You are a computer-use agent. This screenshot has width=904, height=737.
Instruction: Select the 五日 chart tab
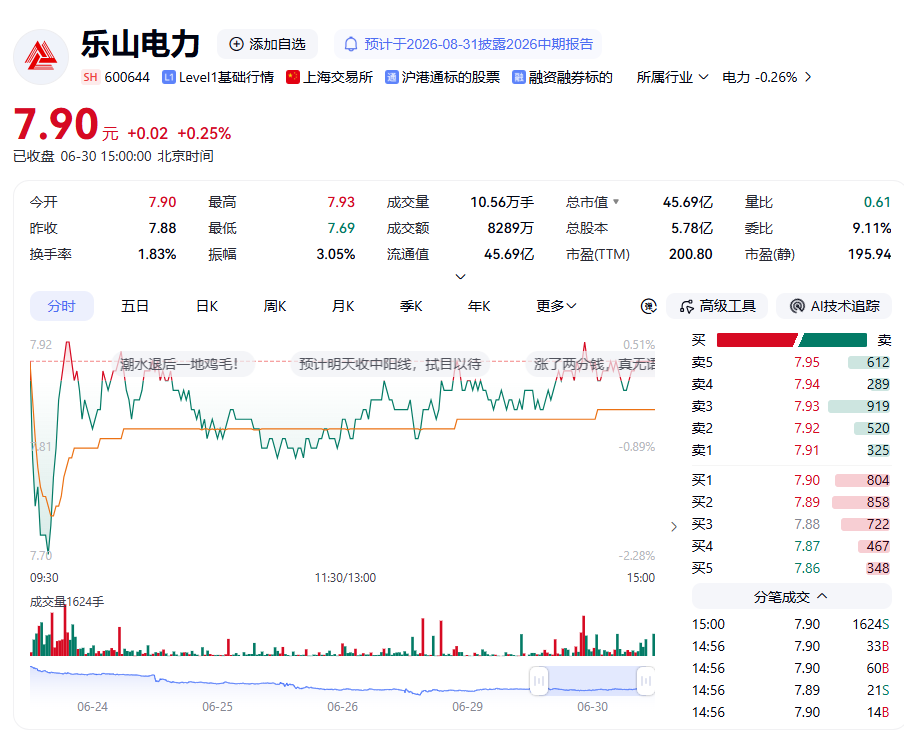135,306
